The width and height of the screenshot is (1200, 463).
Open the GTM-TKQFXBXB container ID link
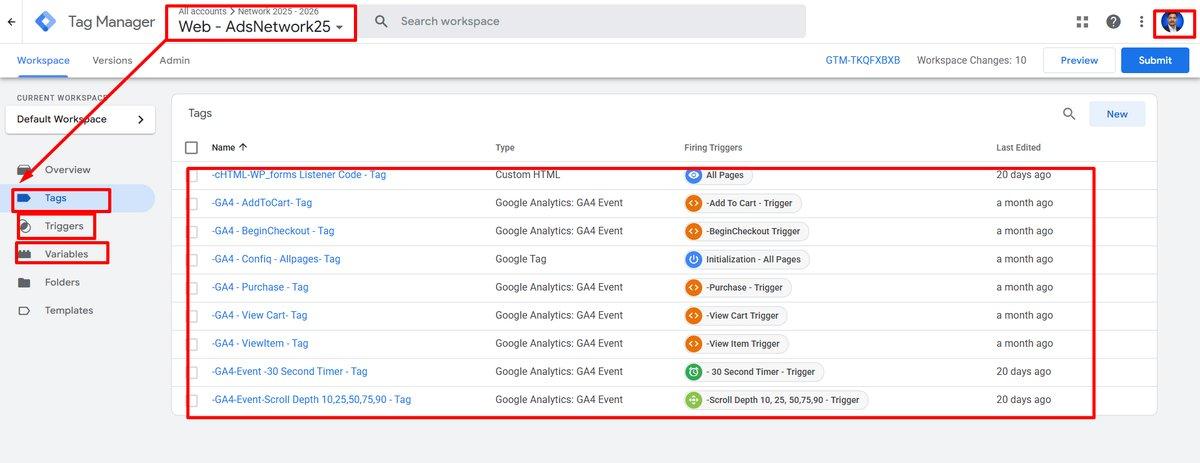click(x=862, y=60)
